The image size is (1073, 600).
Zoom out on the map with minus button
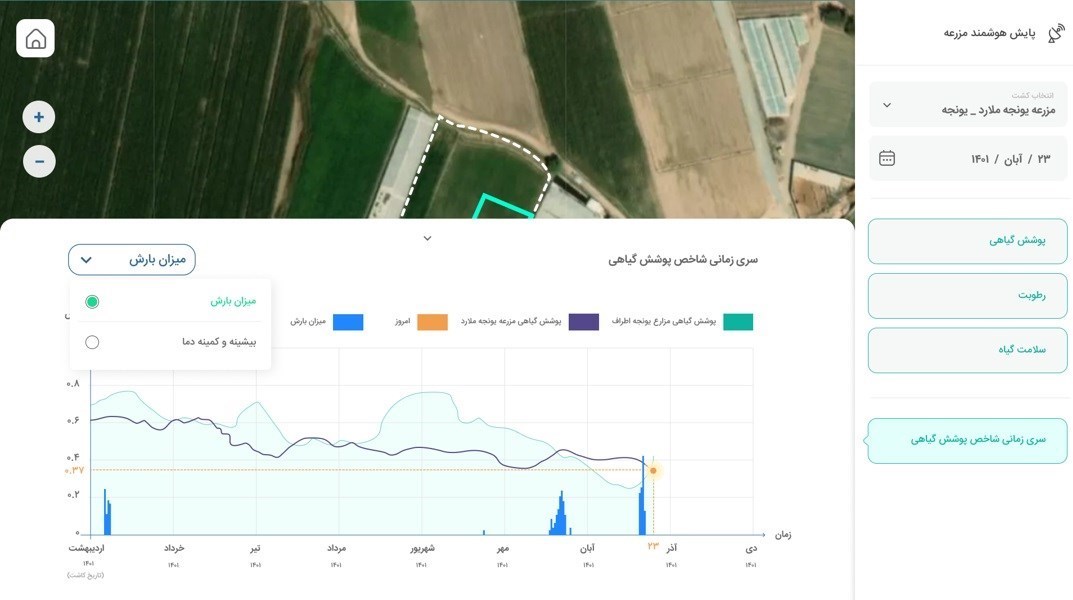[39, 161]
